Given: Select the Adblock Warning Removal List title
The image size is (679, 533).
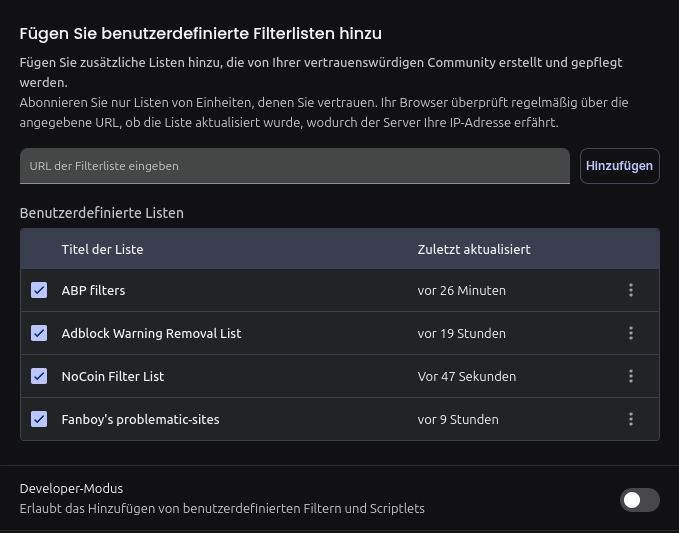Looking at the screenshot, I should [151, 333].
